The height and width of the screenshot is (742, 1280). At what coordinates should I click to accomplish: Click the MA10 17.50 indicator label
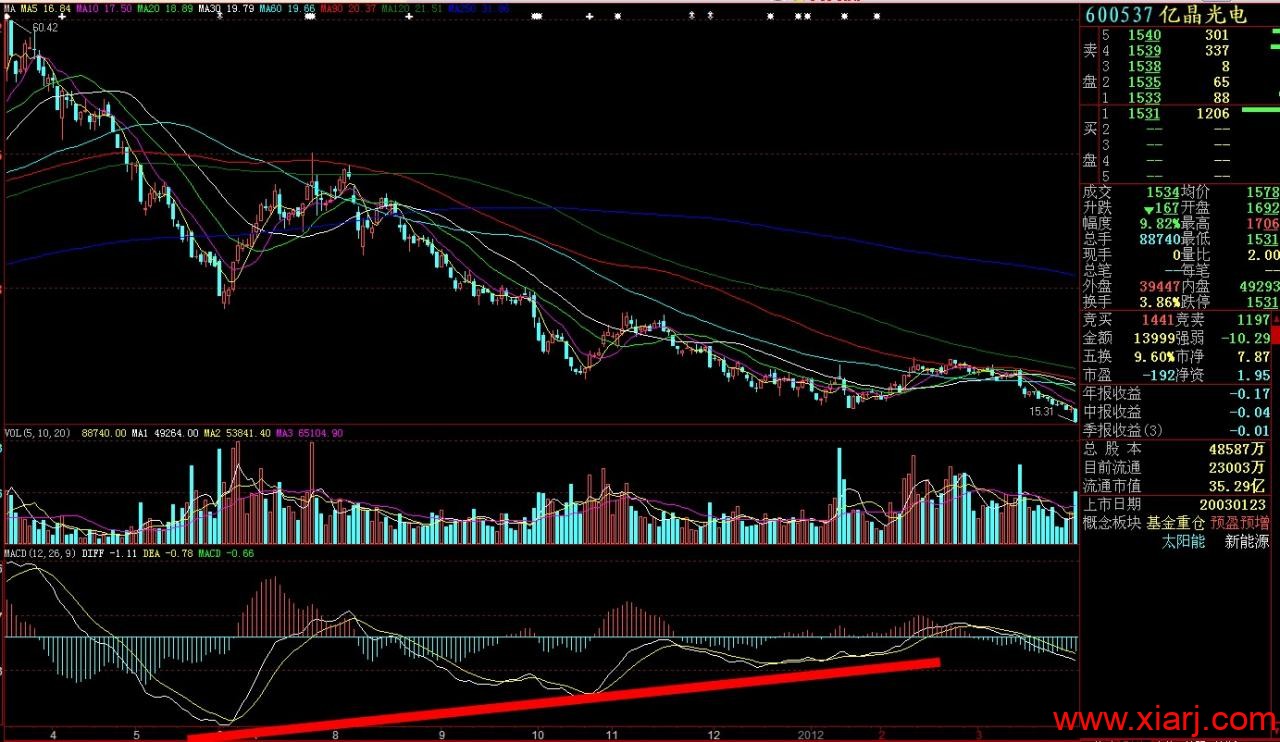tap(102, 8)
